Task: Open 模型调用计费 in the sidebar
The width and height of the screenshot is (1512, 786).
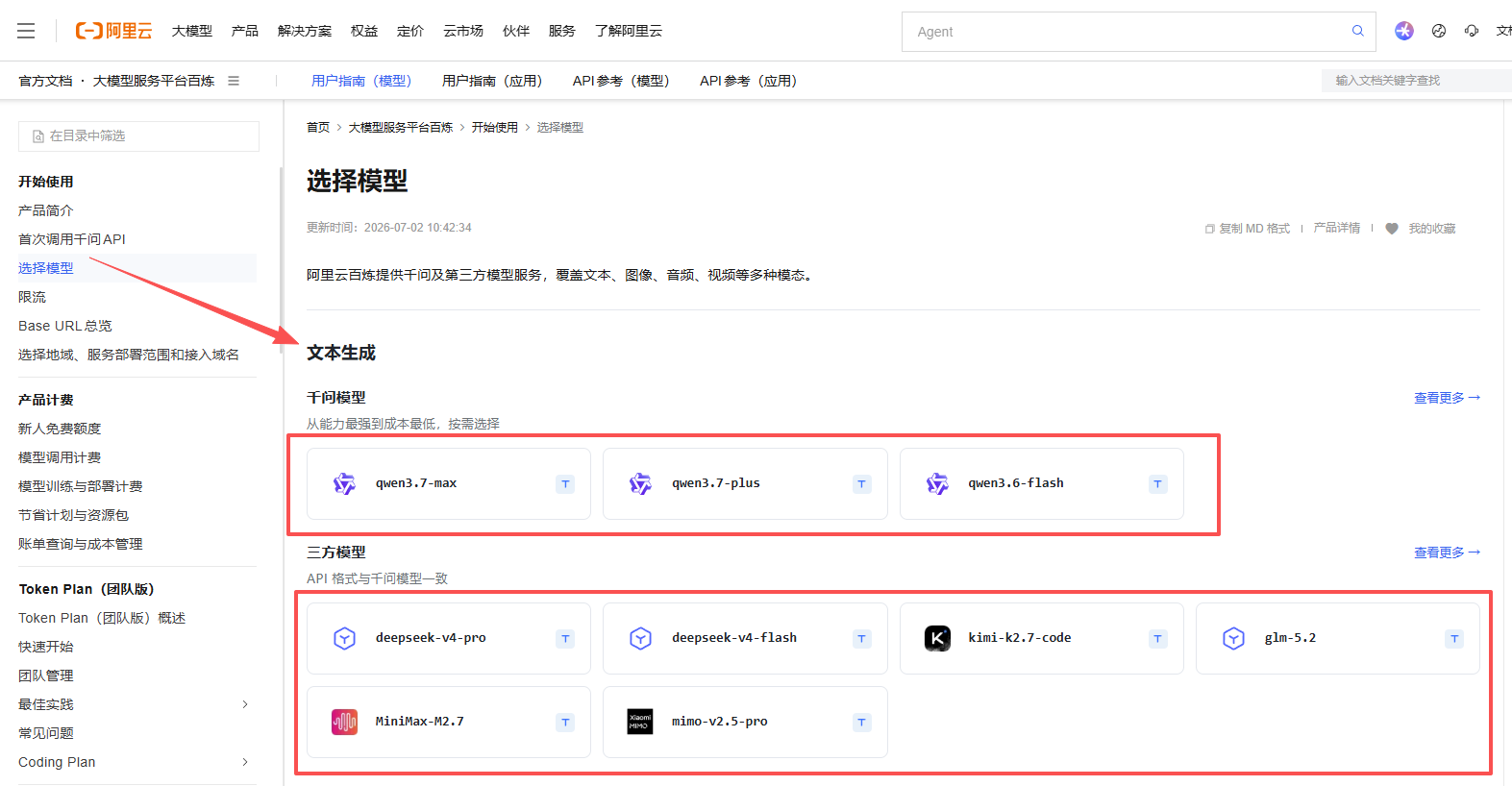Action: pos(60,457)
